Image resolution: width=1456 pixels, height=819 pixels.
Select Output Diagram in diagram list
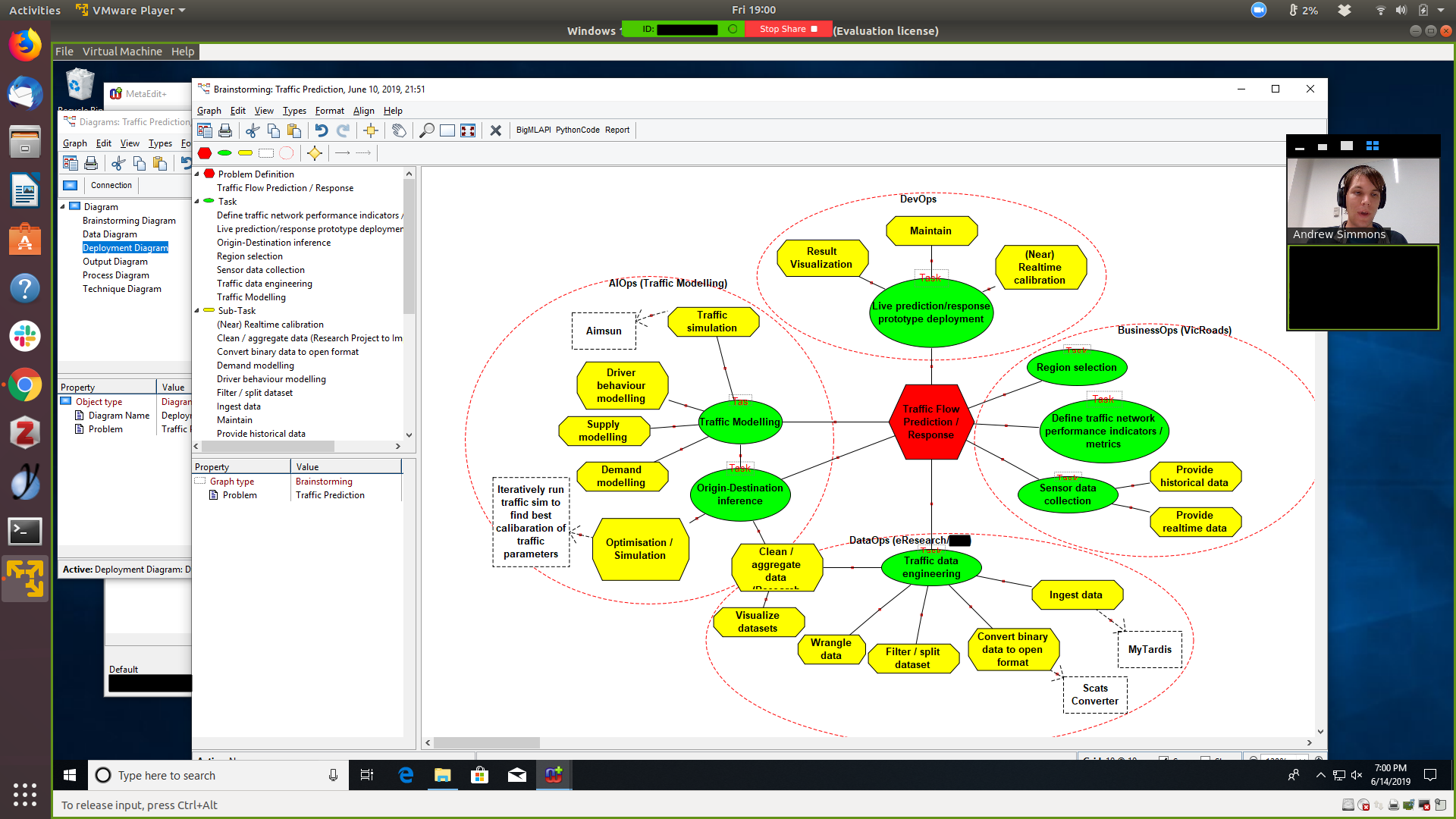click(115, 262)
